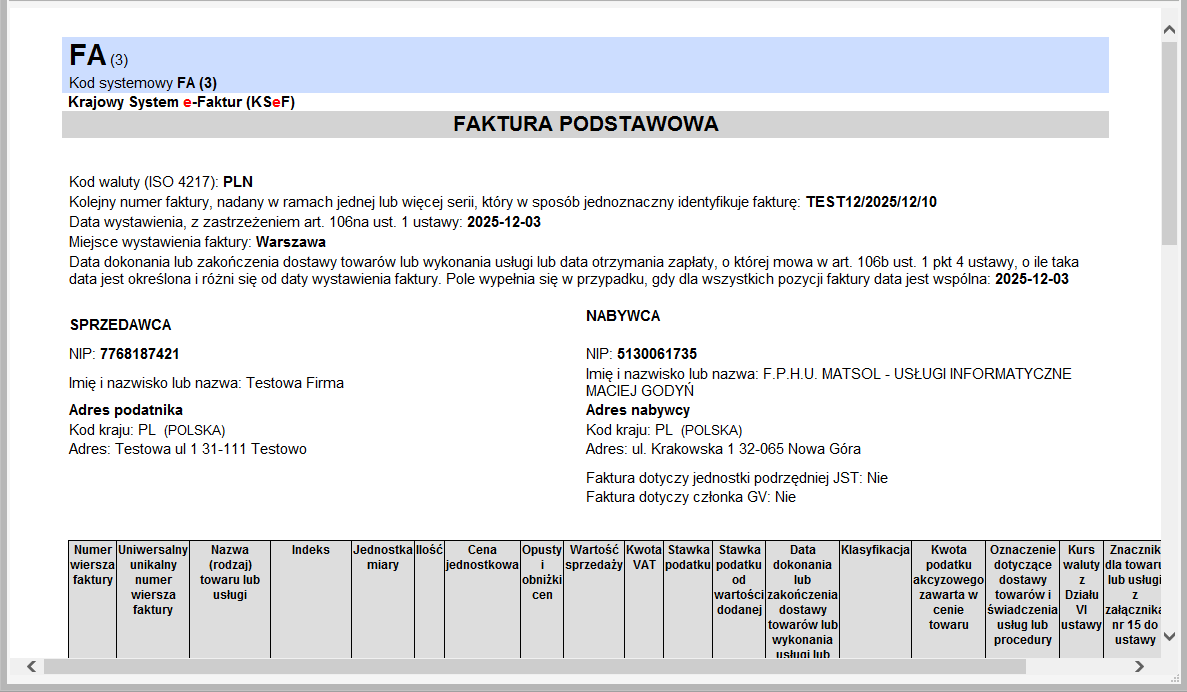This screenshot has width=1187, height=692.
Task: Click the place of issue Warszawa
Action: [x=290, y=241]
